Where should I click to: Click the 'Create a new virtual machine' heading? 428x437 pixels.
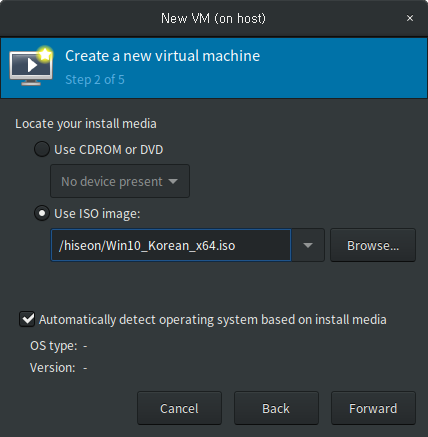click(162, 56)
